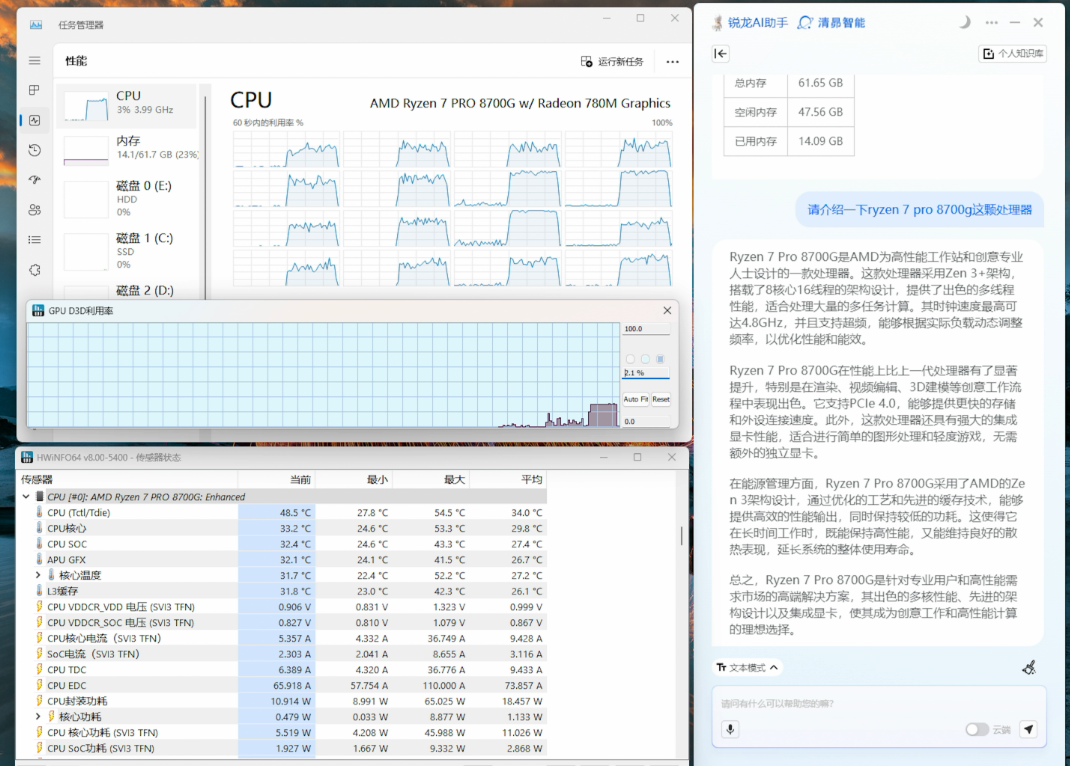
Task: Select the third graph style option in GPU window
Action: [x=660, y=358]
